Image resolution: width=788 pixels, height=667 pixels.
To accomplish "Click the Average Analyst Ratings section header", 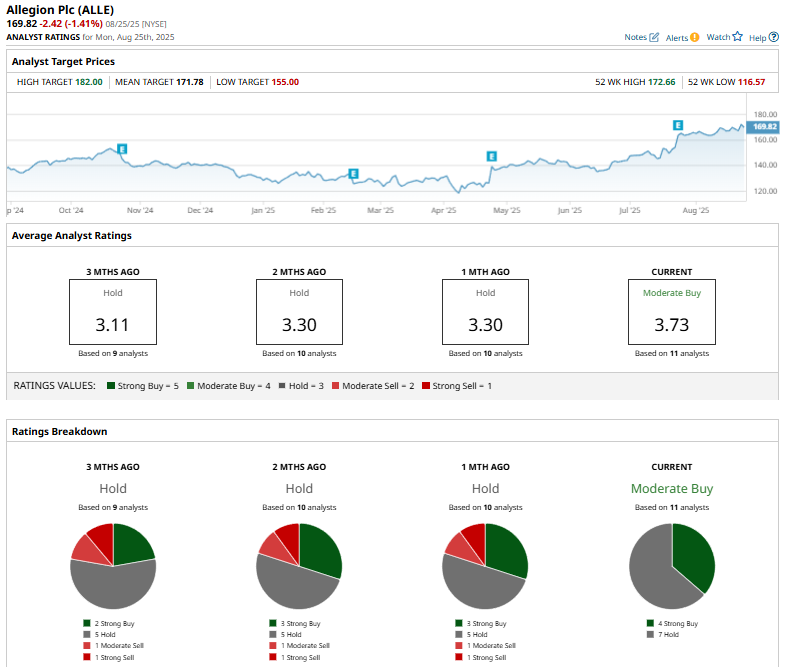I will [72, 235].
